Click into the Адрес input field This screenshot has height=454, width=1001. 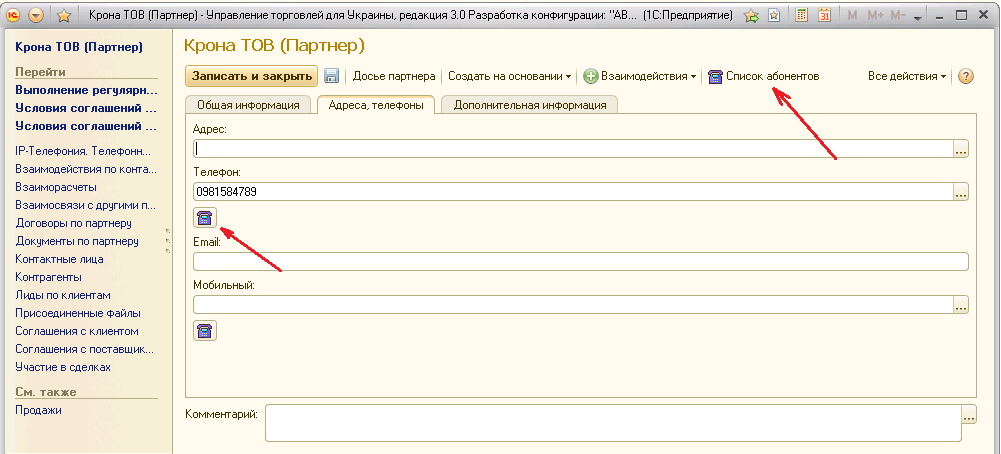click(573, 149)
